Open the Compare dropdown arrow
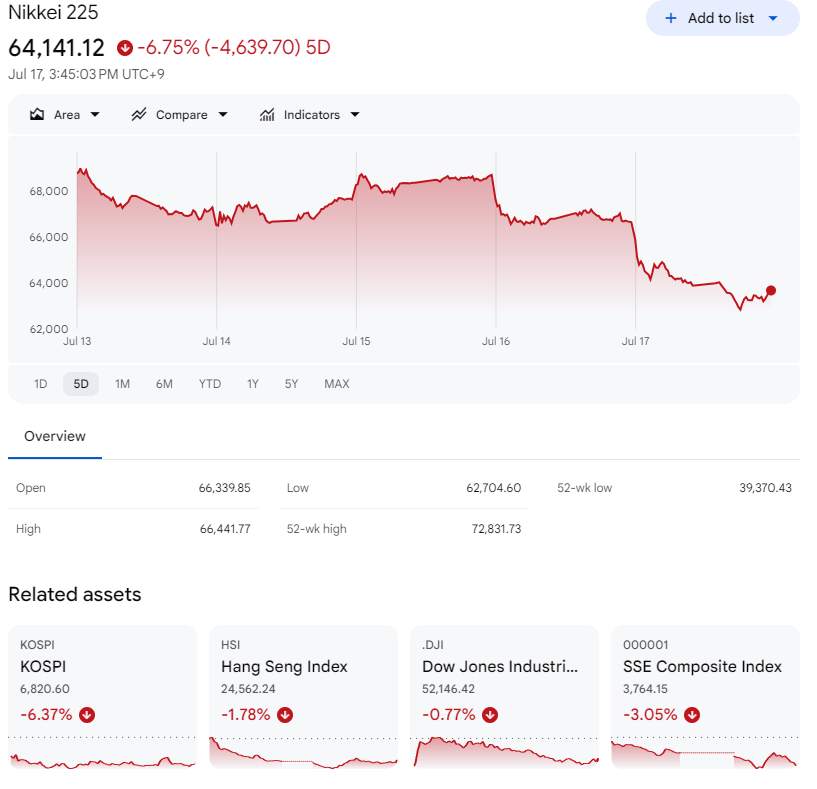Viewport: 817px width, 789px height. (223, 115)
